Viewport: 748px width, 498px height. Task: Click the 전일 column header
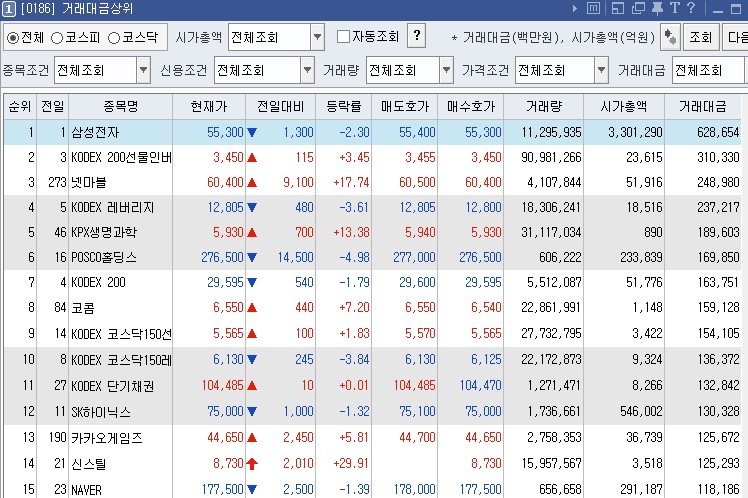52,106
